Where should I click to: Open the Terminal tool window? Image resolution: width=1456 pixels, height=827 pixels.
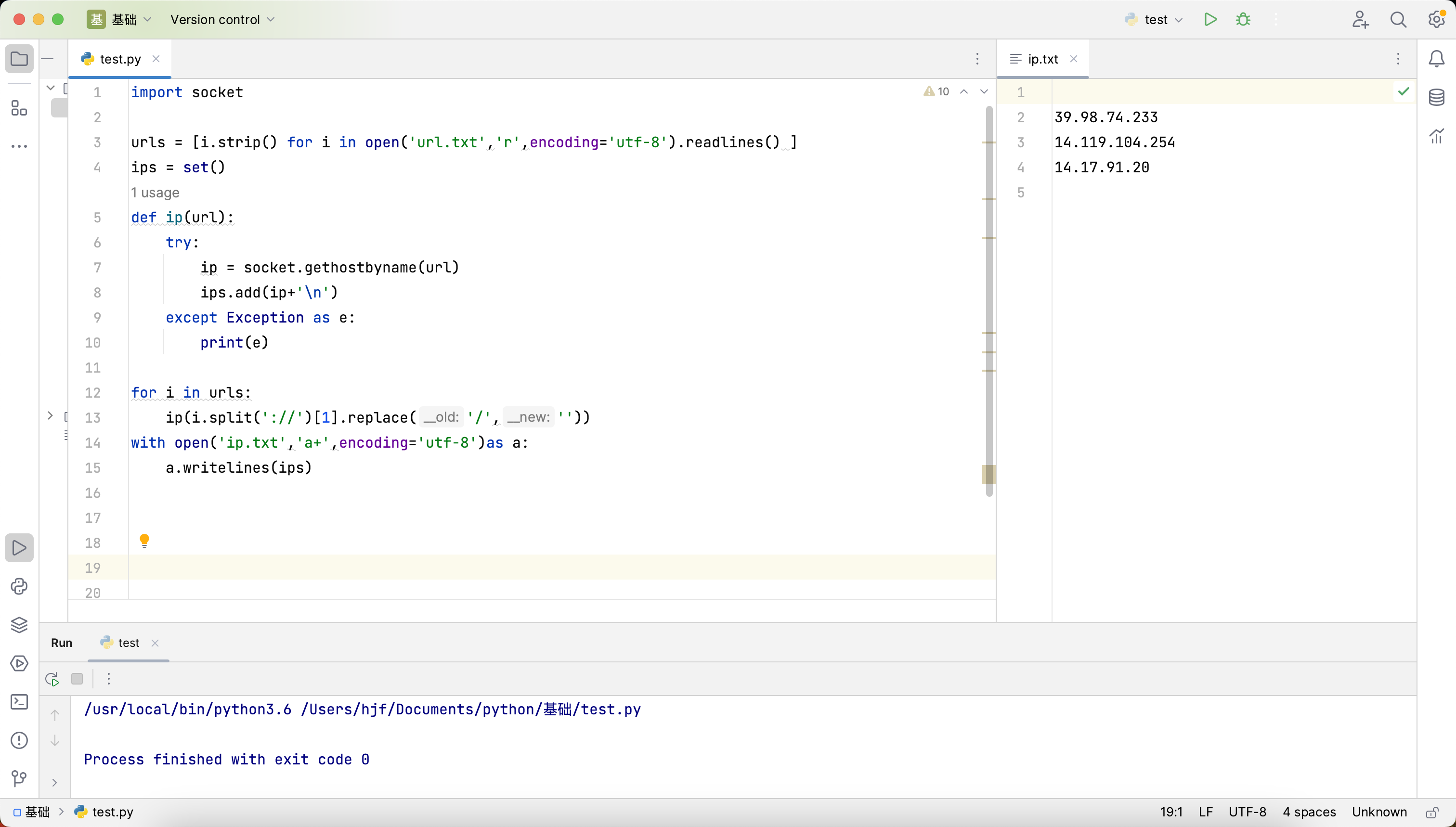tap(19, 701)
